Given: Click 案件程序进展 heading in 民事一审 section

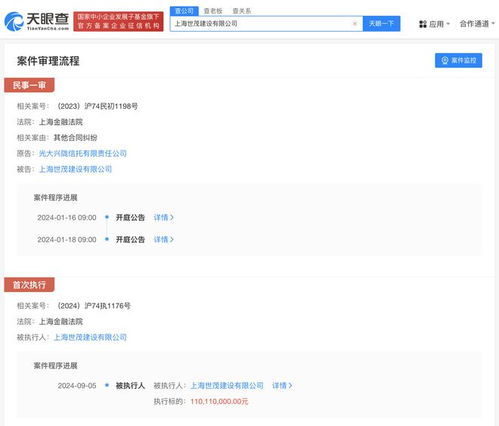Looking at the screenshot, I should pos(55,198).
